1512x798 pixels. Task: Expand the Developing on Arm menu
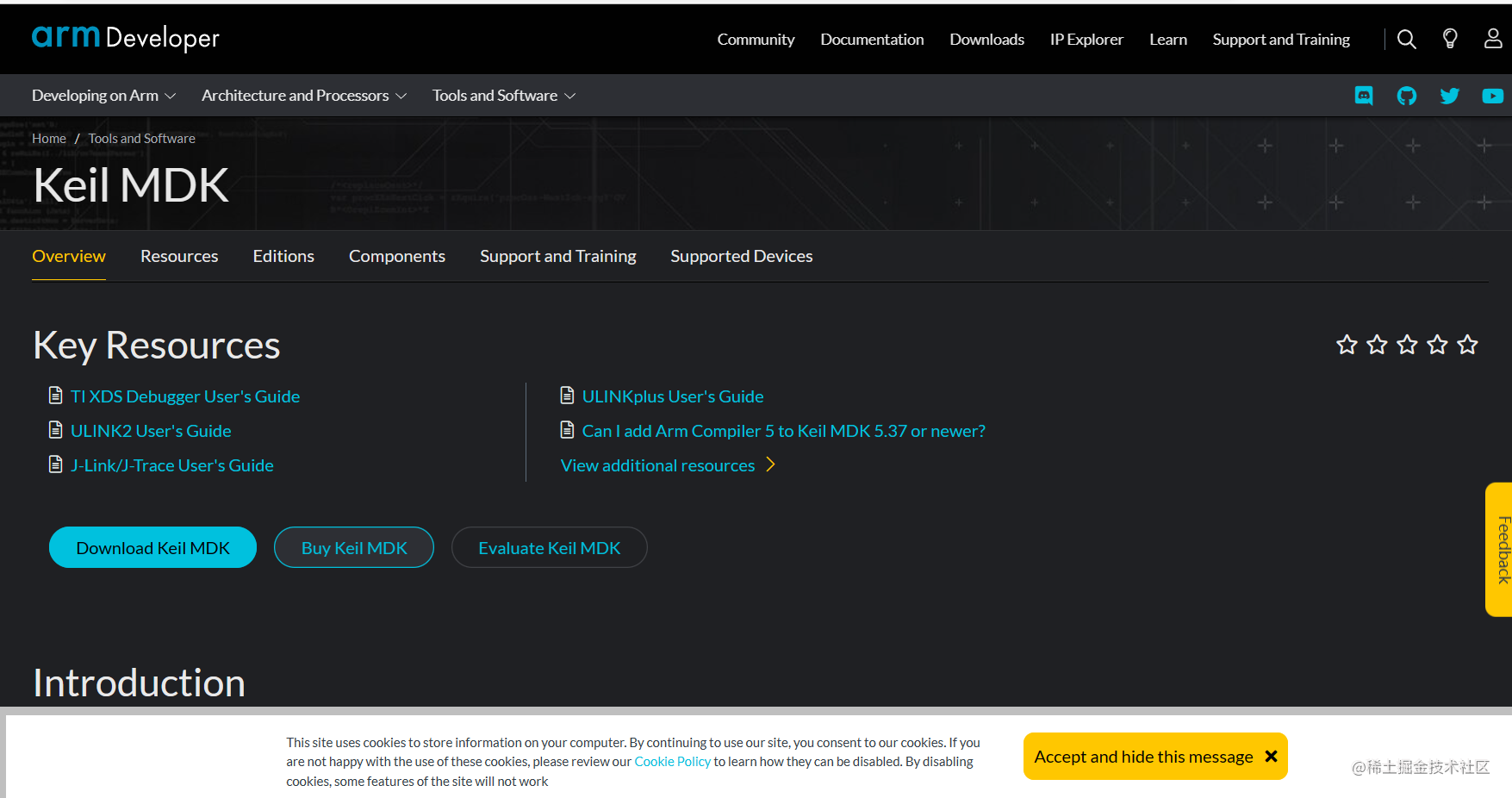(103, 96)
